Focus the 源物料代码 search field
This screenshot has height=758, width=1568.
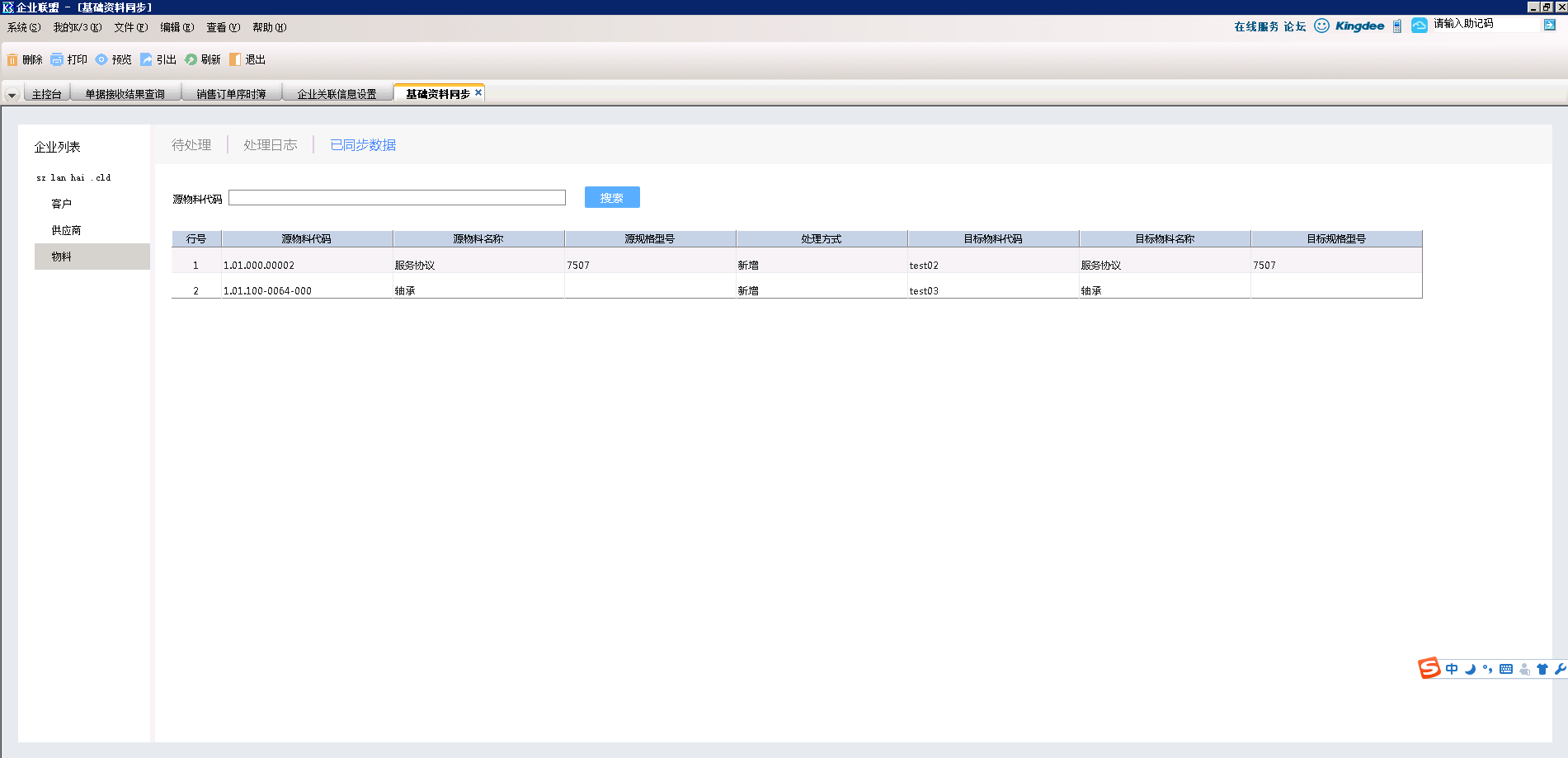tap(397, 198)
